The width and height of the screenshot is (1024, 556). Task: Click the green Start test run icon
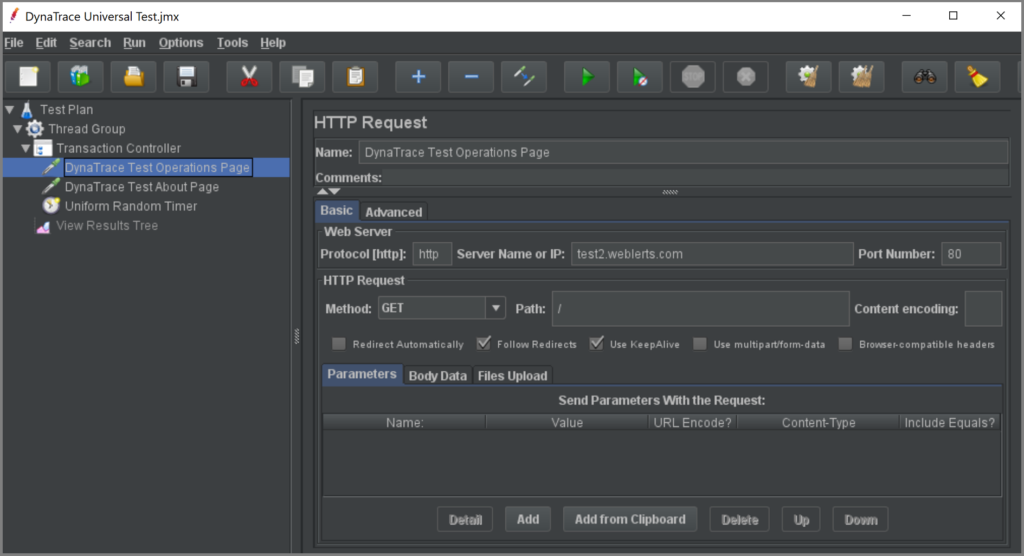tap(587, 77)
